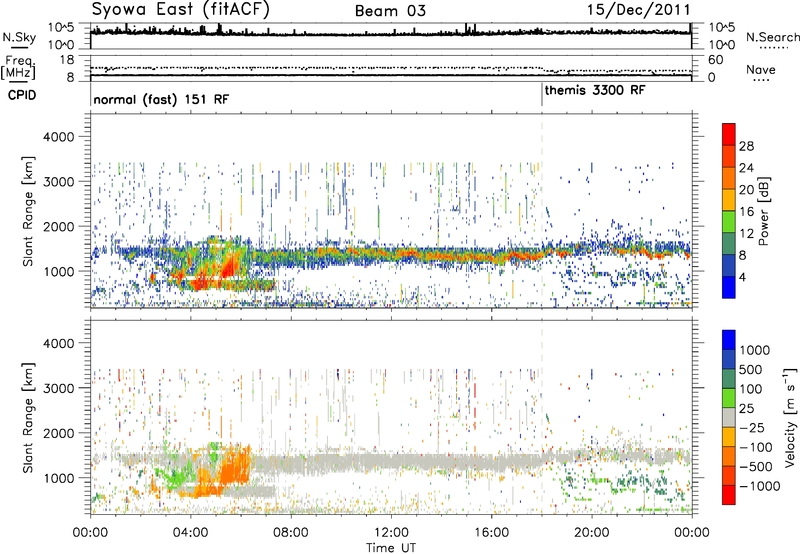800x554 pixels.
Task: Select the "themis 3300 RF" CPID text
Action: pyautogui.click(x=595, y=90)
